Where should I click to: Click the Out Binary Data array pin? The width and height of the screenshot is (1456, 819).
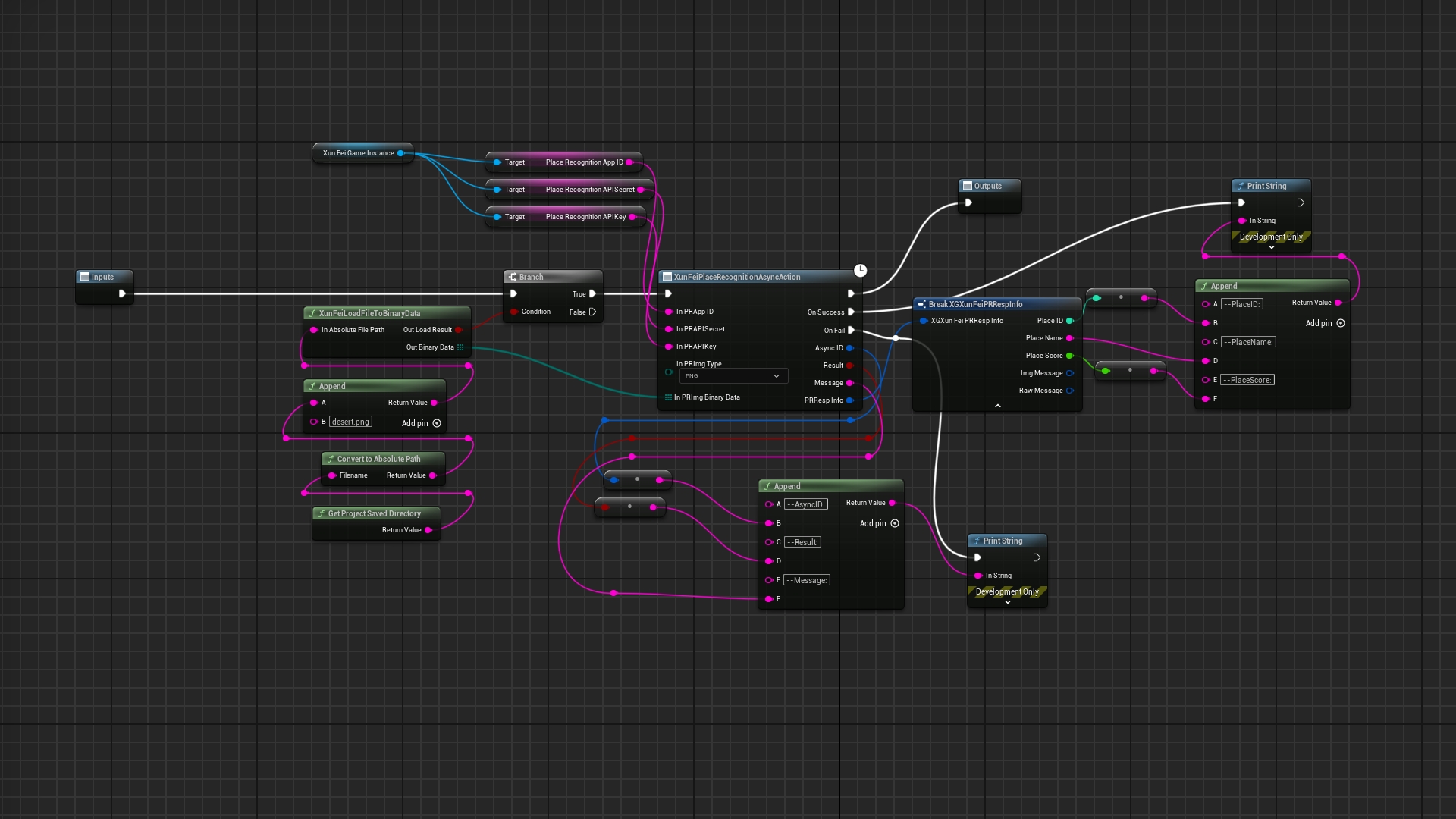460,347
